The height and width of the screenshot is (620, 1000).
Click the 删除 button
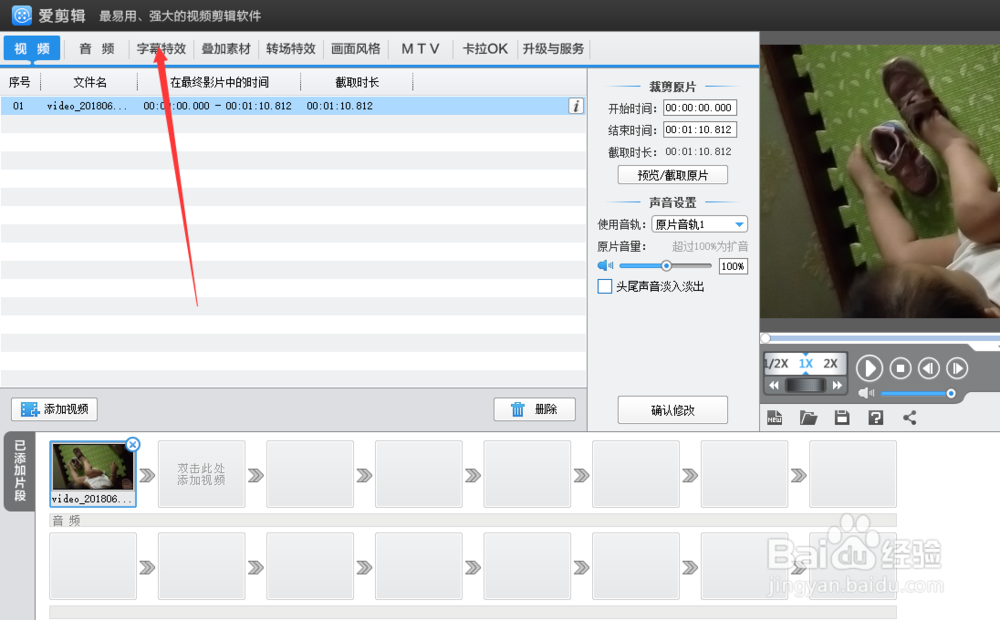pos(534,409)
